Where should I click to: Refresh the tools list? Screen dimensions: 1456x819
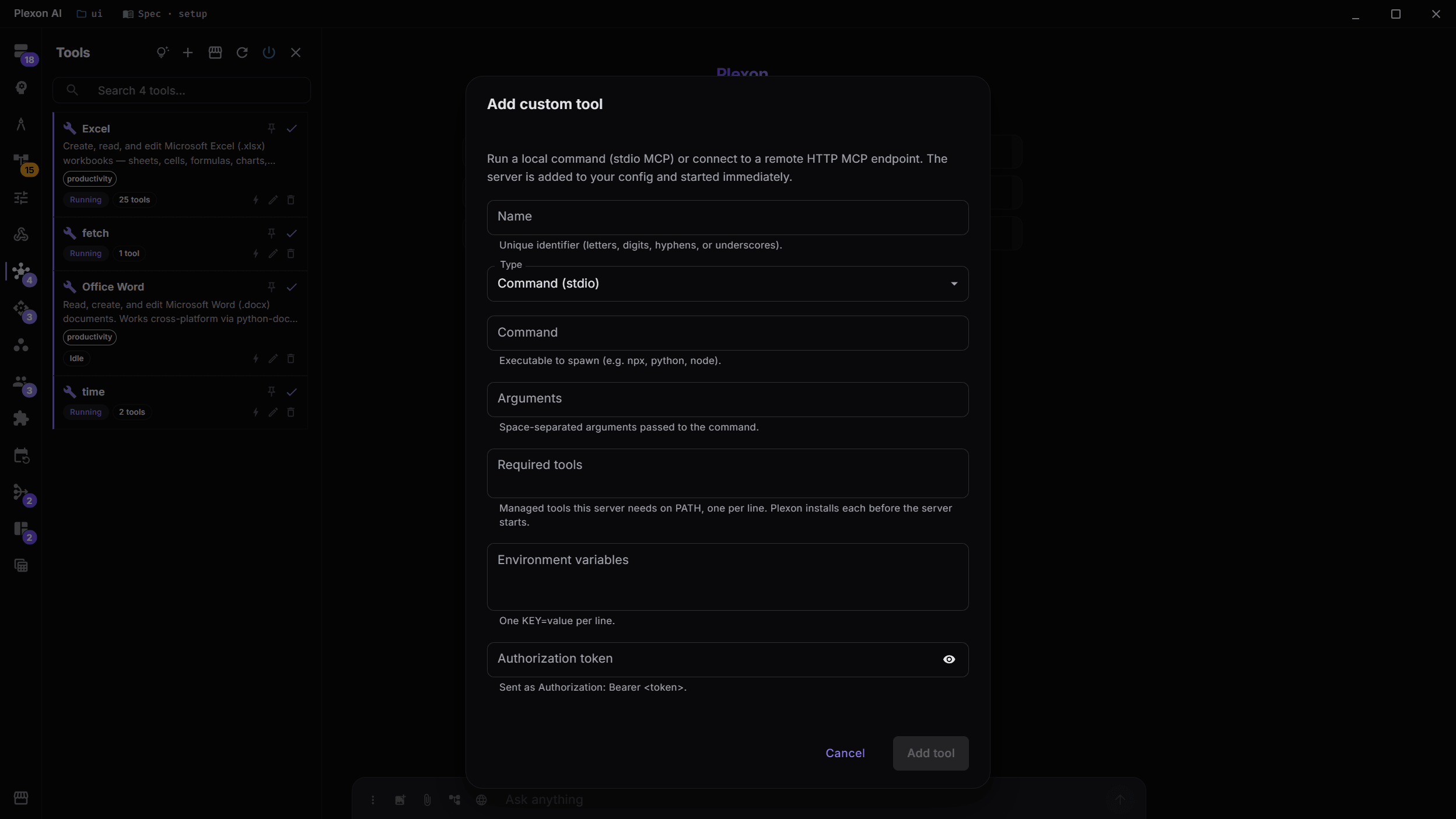[242, 53]
